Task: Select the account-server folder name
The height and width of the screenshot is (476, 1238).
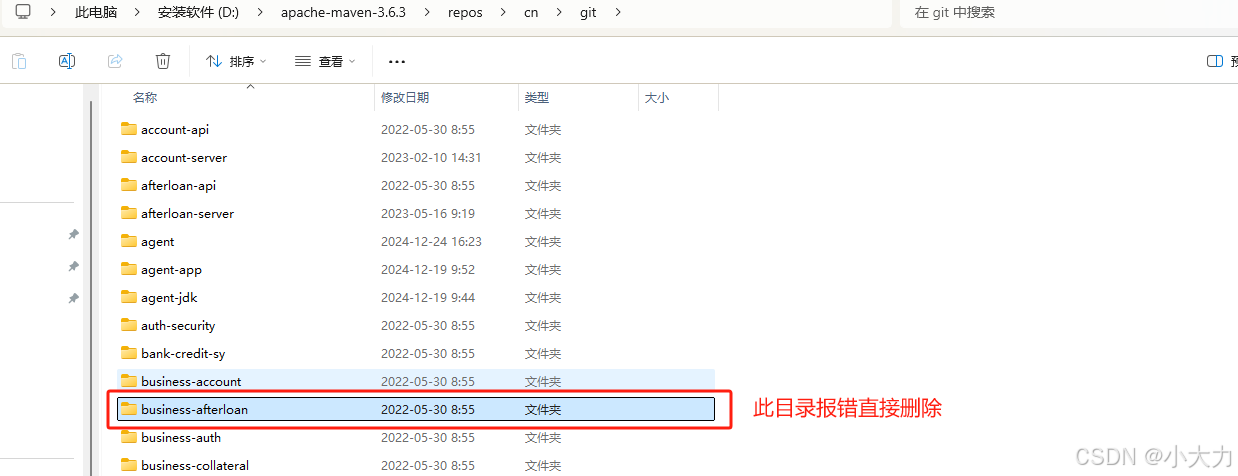Action: [184, 158]
